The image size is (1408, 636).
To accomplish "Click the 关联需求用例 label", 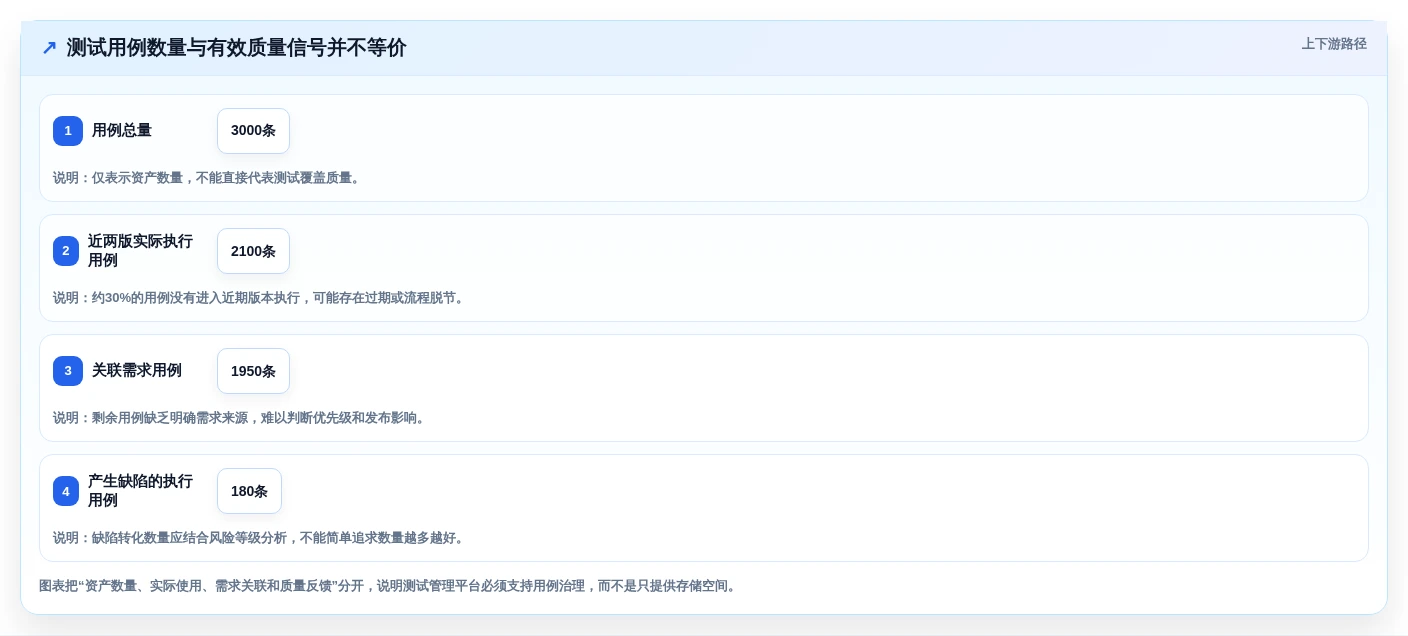I will (x=137, y=371).
